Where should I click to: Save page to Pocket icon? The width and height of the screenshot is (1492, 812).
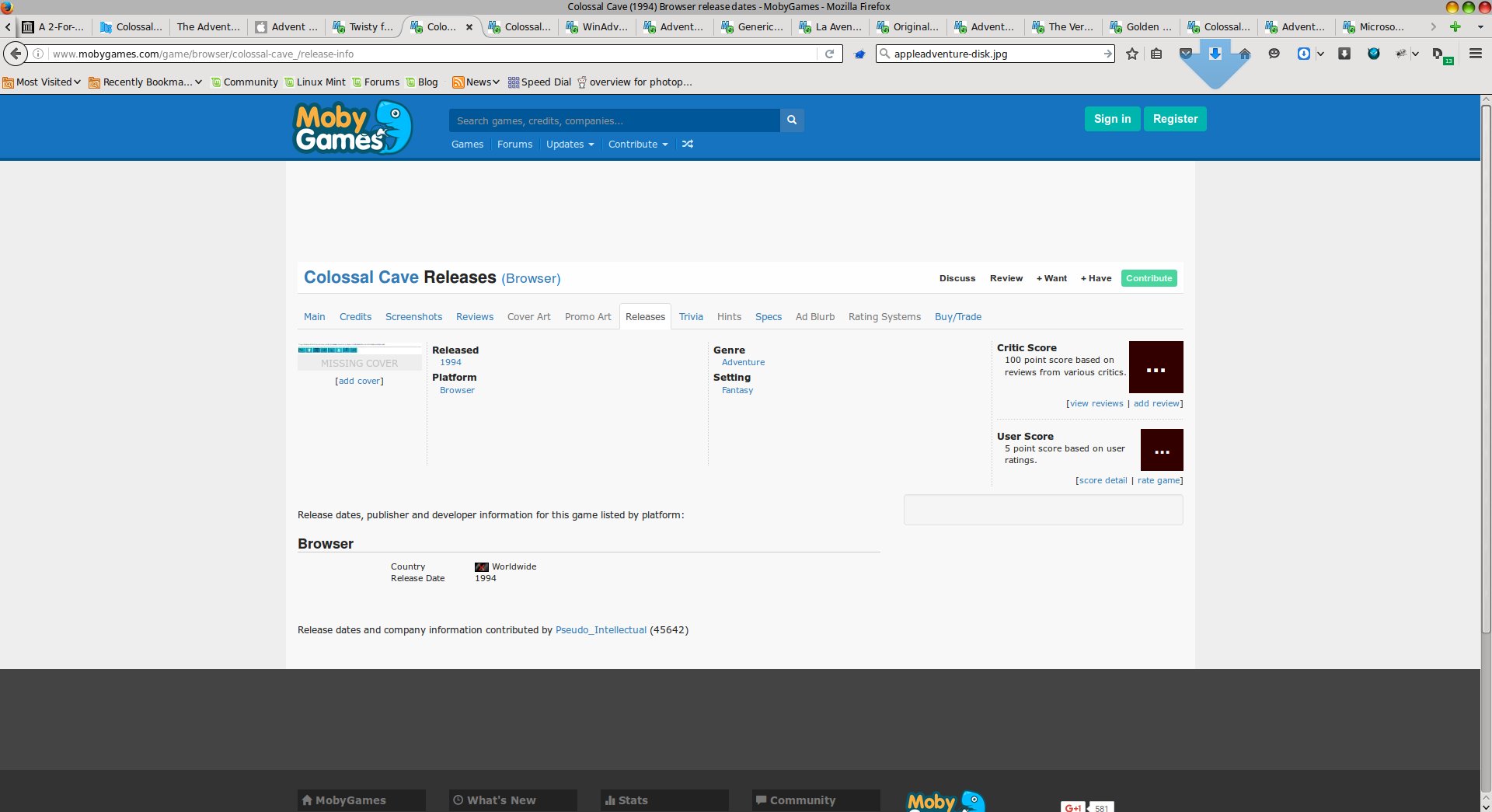click(1186, 54)
